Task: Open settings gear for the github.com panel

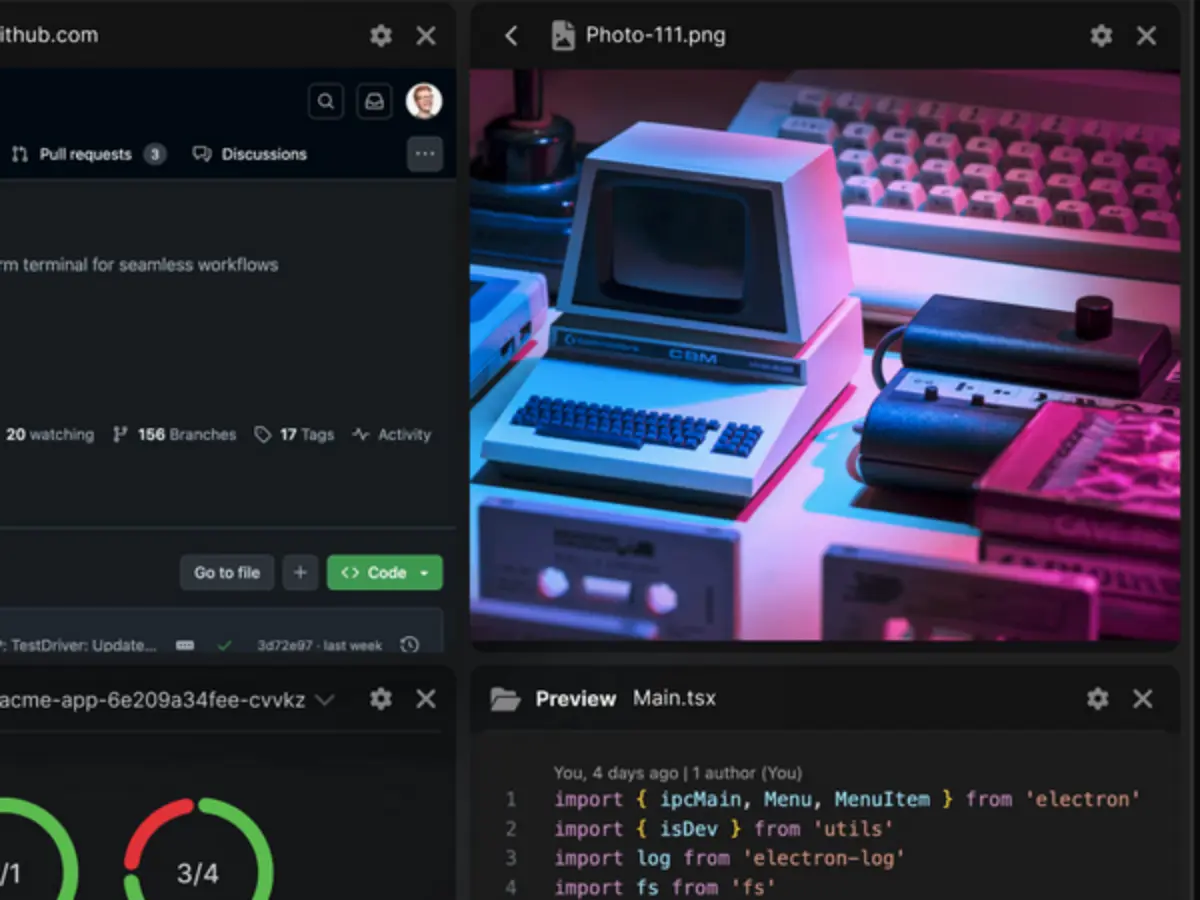Action: pos(381,36)
